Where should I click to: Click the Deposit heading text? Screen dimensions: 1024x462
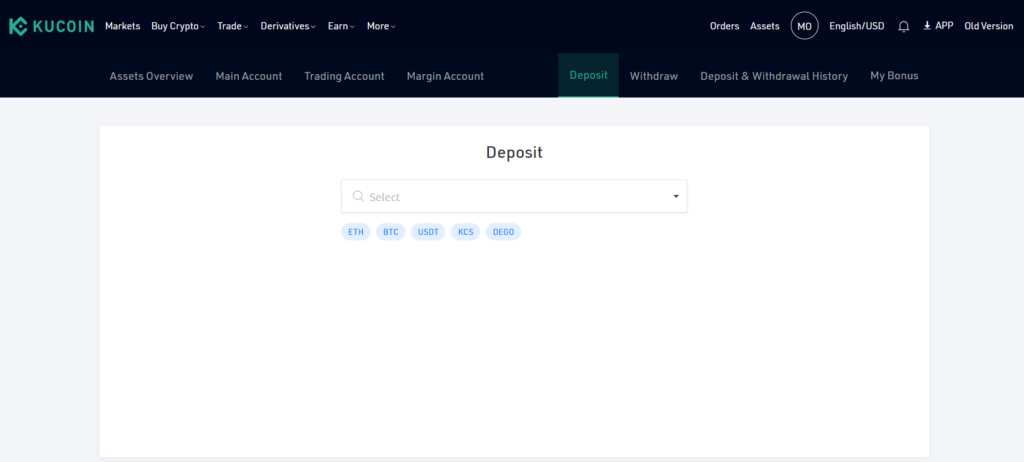click(514, 153)
